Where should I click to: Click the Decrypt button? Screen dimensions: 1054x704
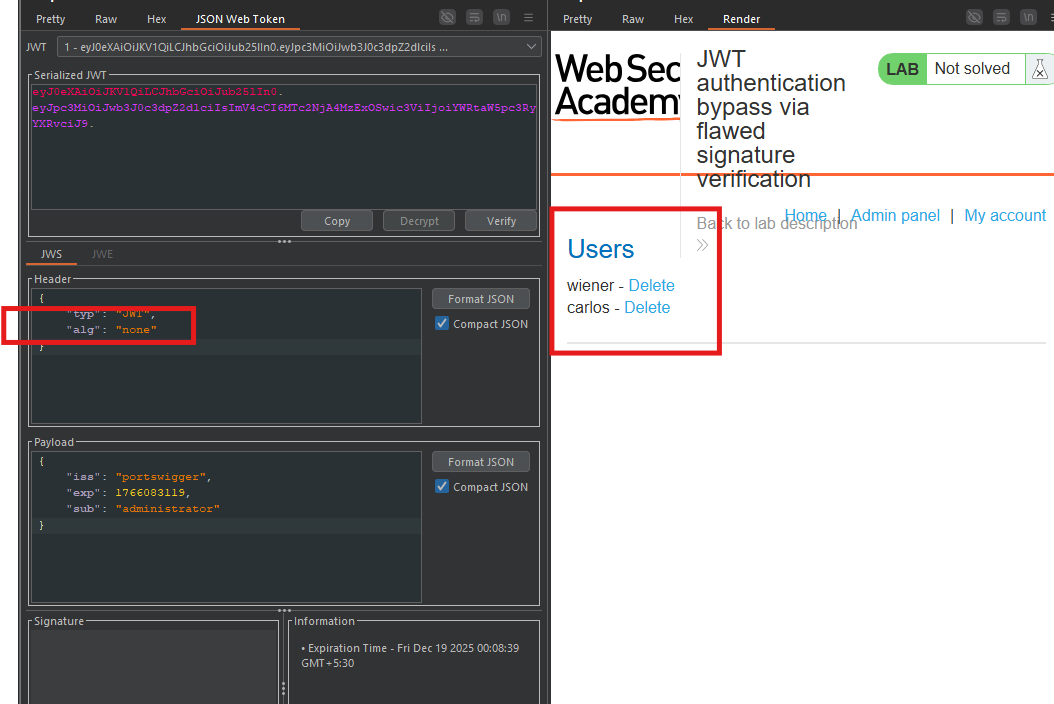point(419,221)
